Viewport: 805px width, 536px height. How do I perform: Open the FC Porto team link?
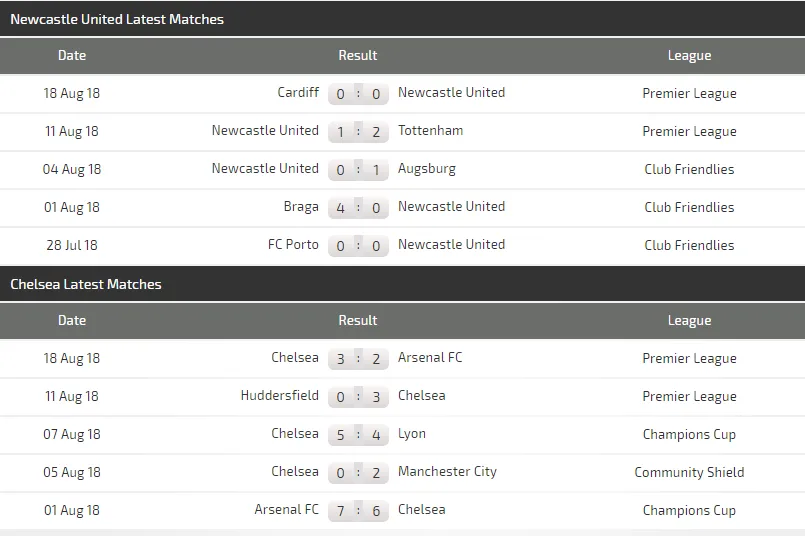tap(293, 245)
